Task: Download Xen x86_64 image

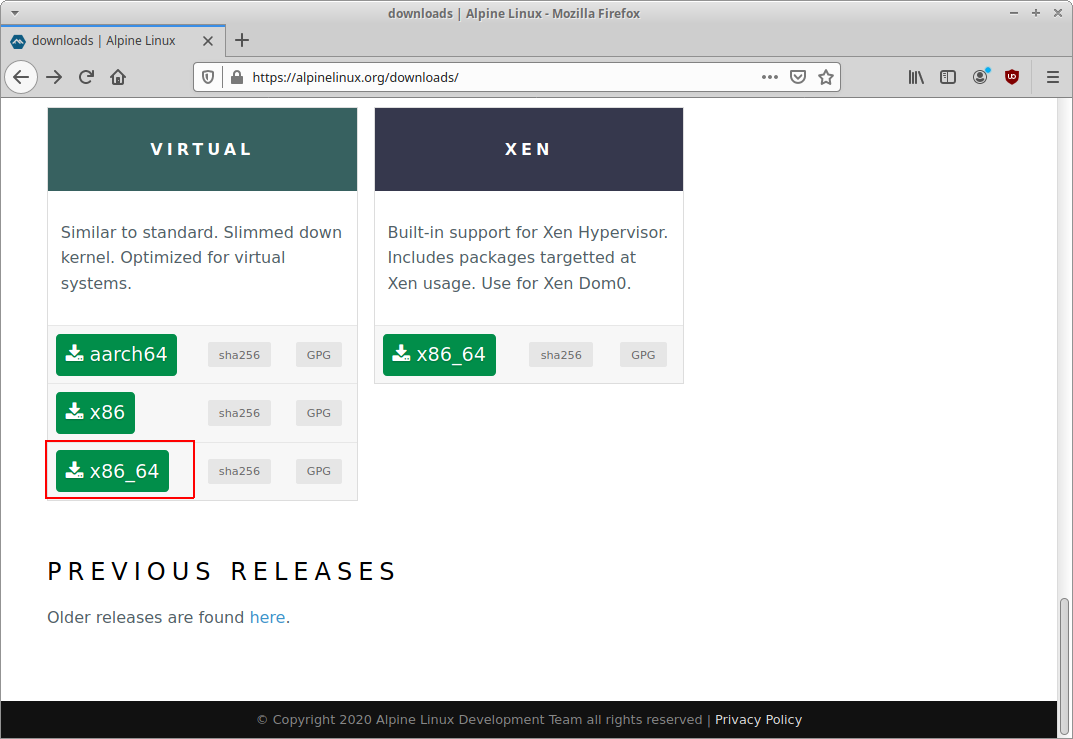Action: pos(439,354)
